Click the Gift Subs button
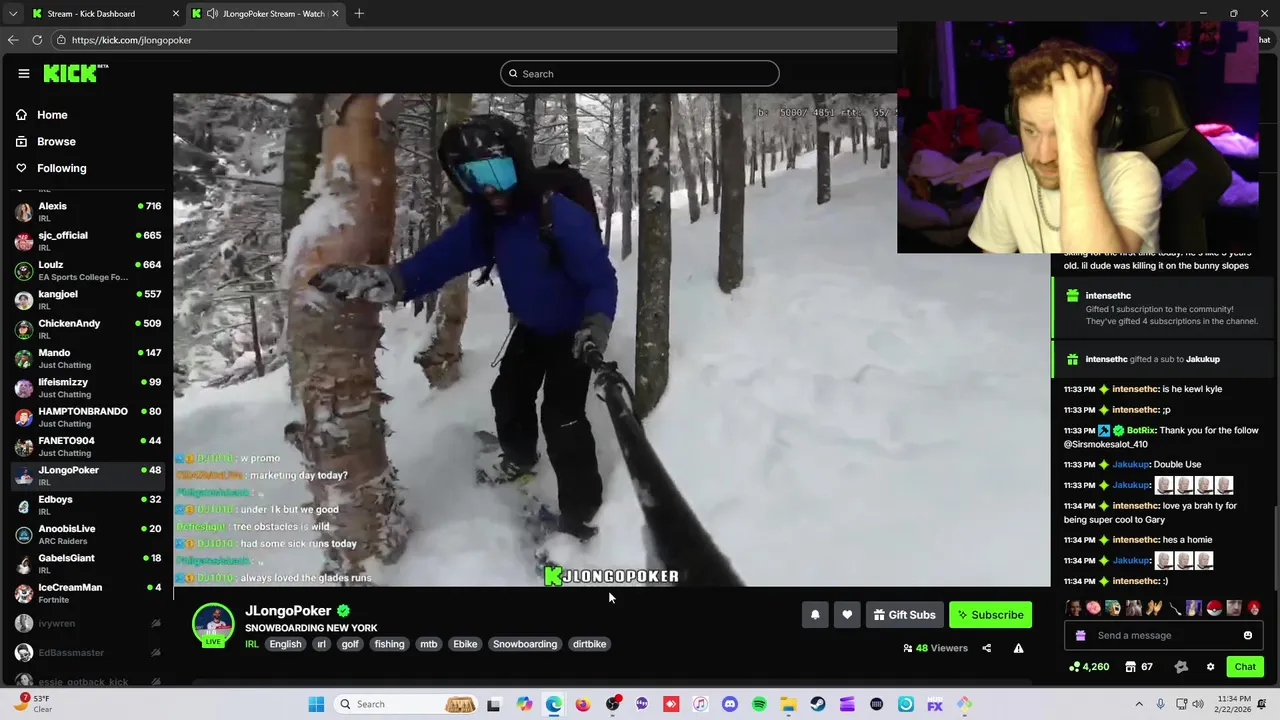The image size is (1280, 720). tap(904, 615)
